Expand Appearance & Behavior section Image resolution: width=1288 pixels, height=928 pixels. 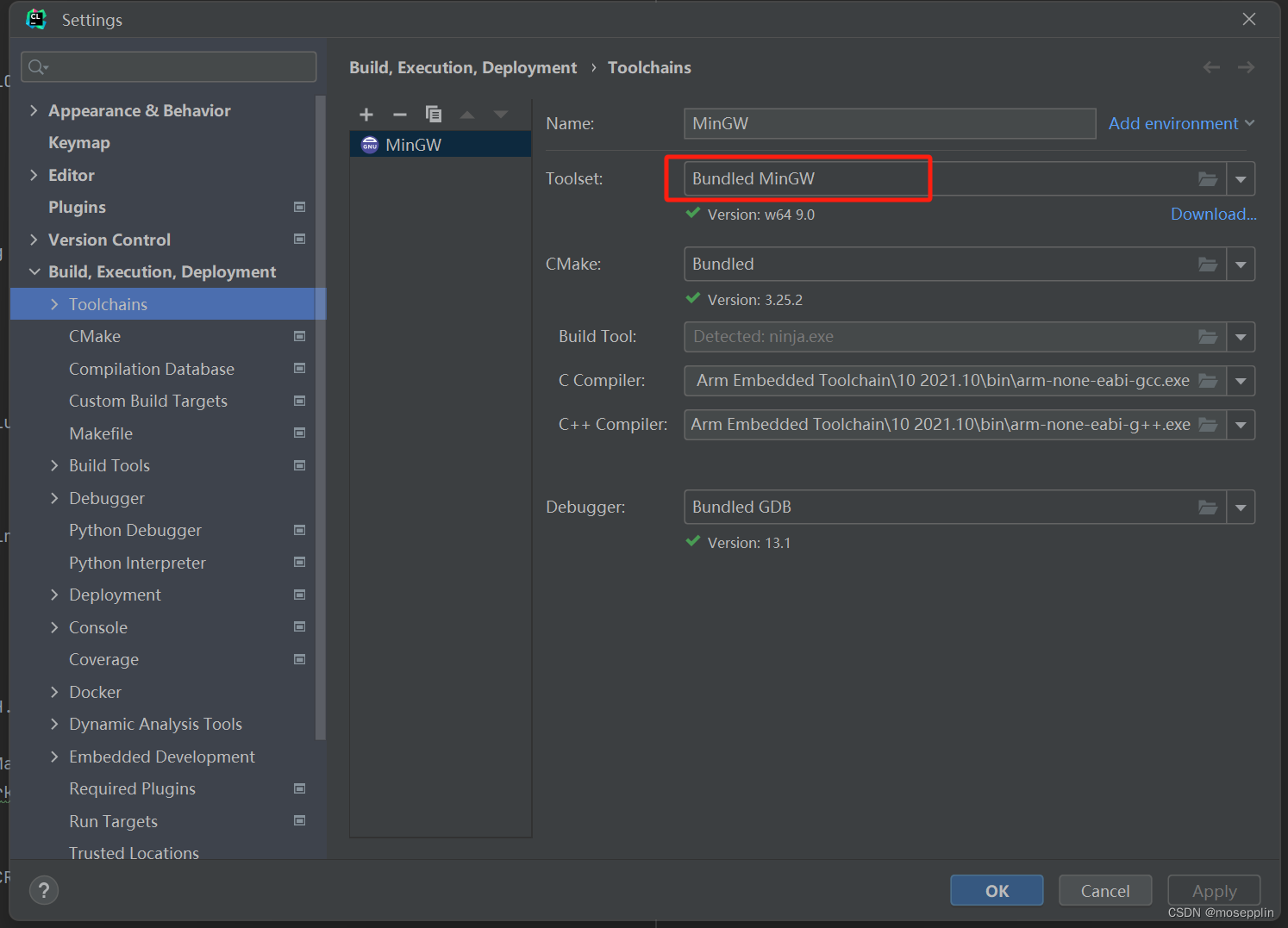[x=34, y=110]
